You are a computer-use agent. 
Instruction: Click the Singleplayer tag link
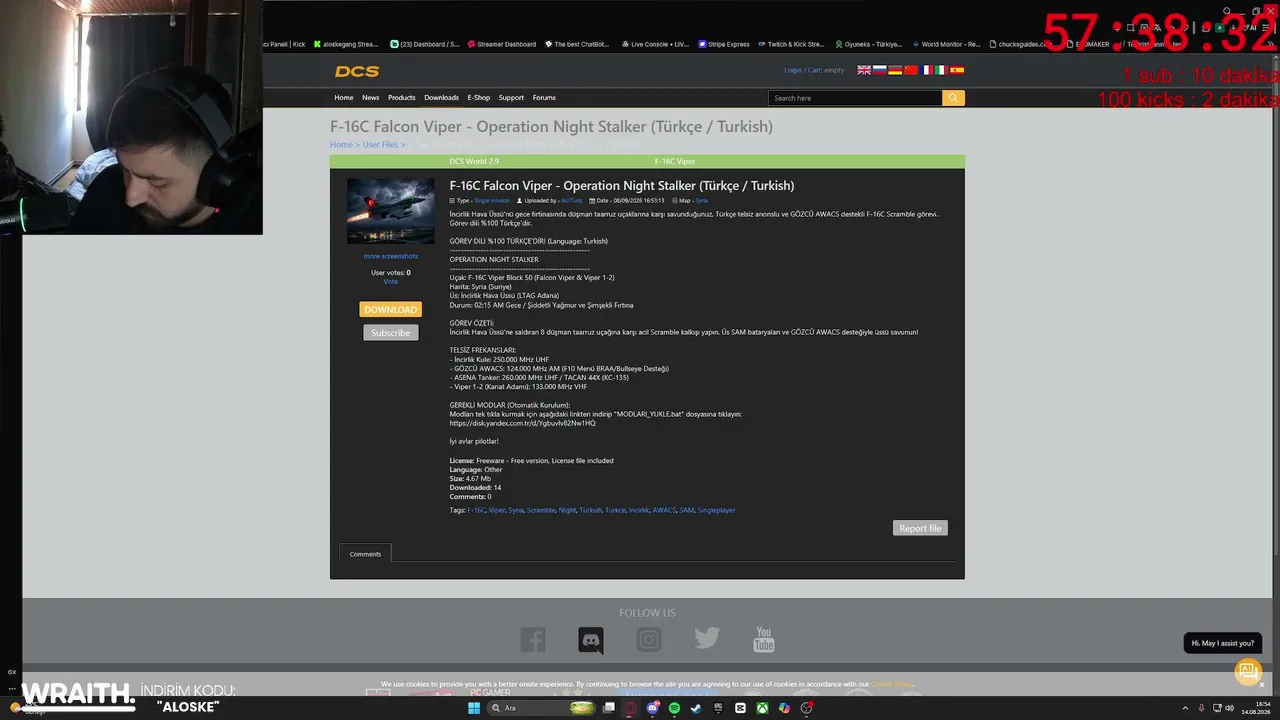click(x=716, y=511)
